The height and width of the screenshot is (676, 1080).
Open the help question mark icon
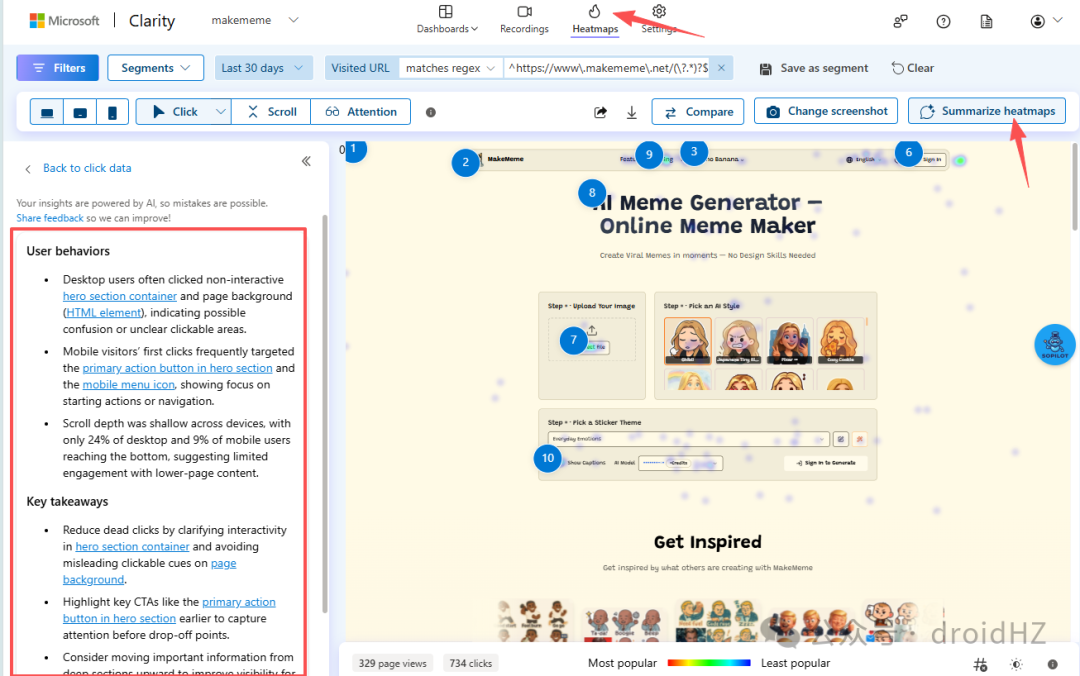(944, 21)
